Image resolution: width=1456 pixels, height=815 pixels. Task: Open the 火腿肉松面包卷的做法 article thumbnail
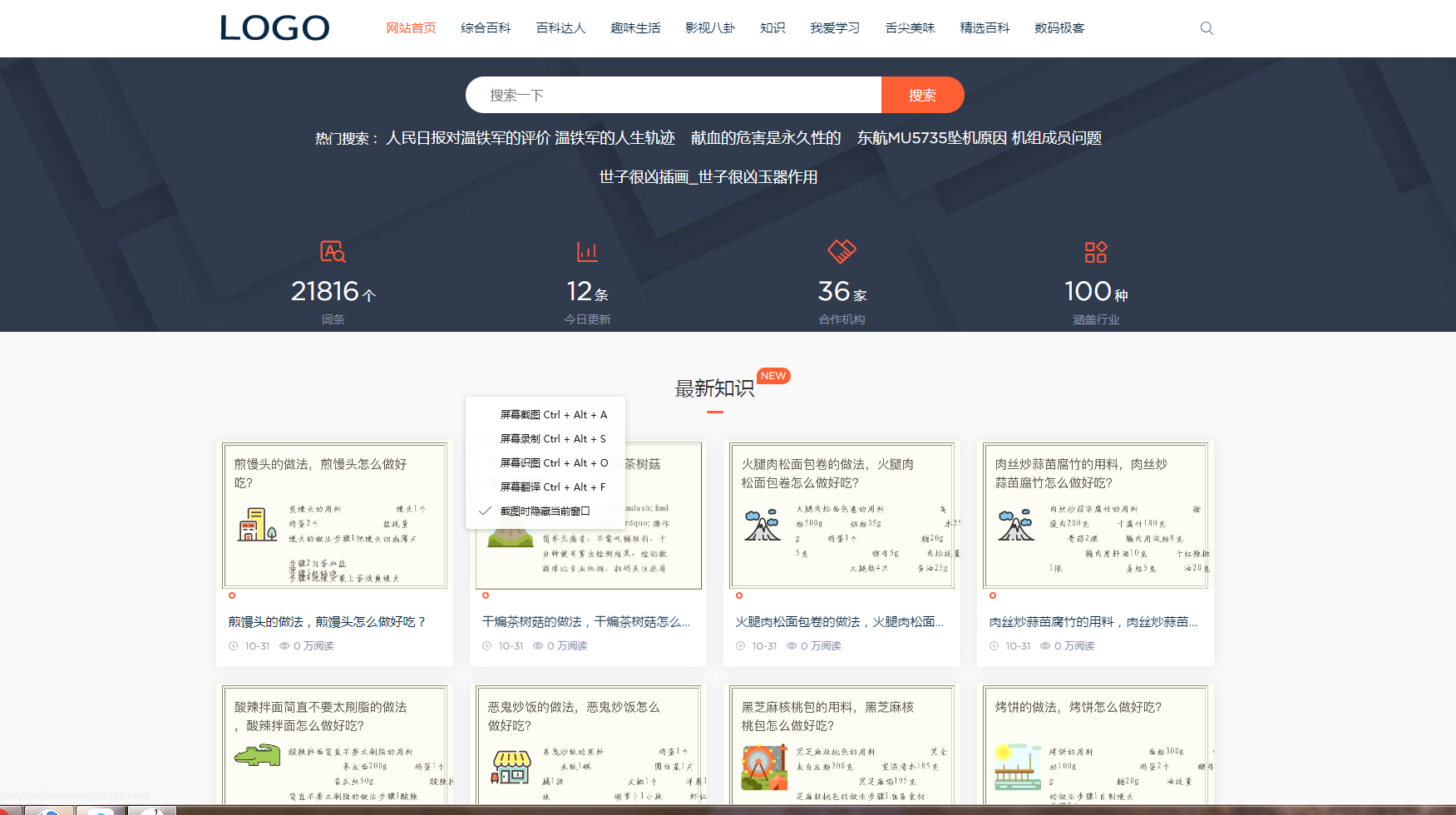842,516
